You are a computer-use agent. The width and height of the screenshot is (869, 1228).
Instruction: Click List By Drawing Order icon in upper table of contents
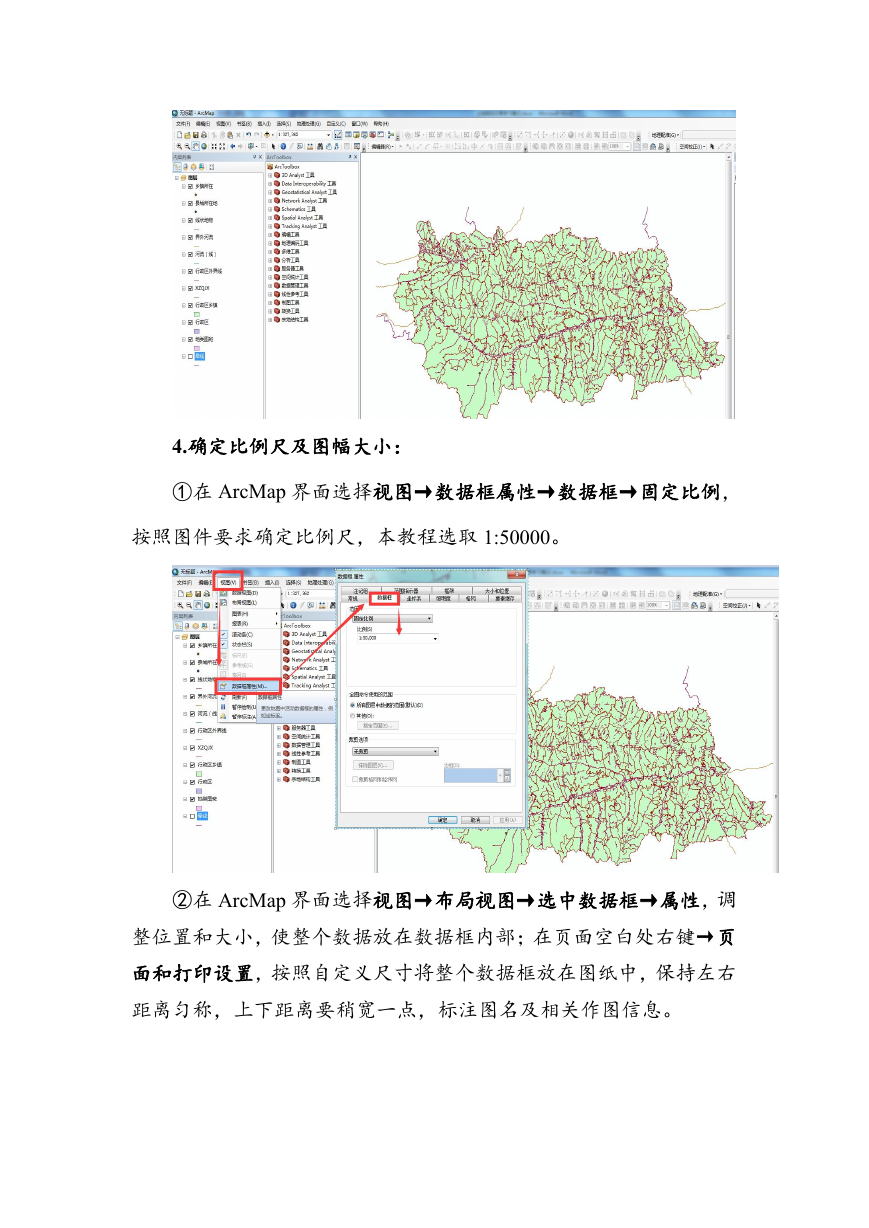pyautogui.click(x=178, y=167)
